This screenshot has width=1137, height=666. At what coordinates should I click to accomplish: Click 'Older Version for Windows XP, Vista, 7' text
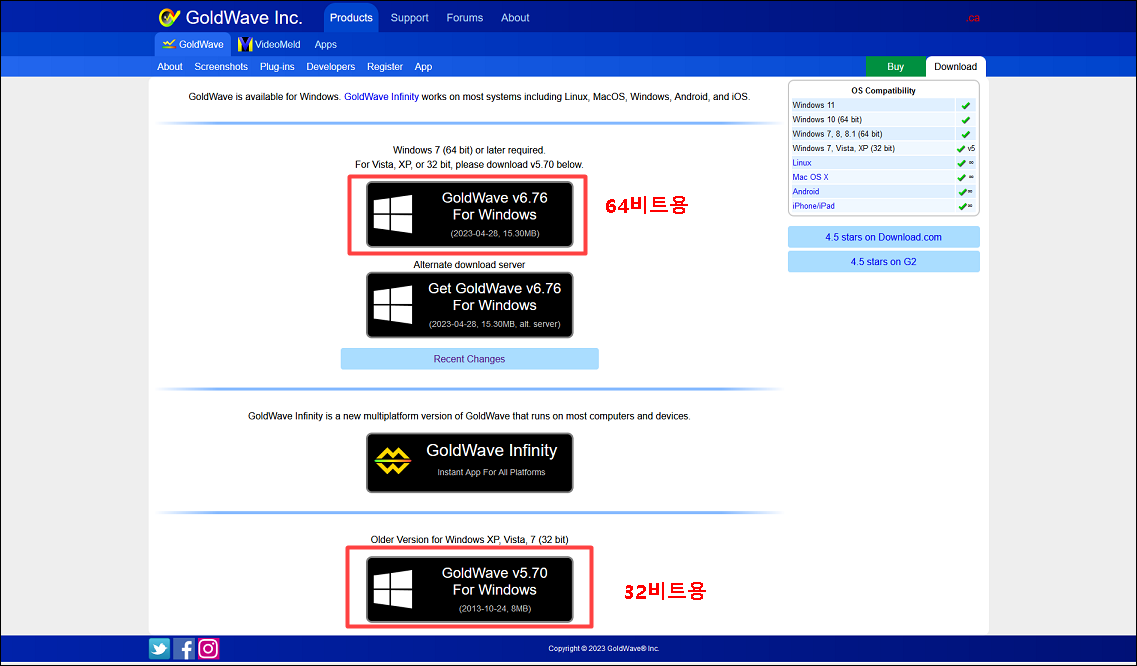(x=469, y=540)
